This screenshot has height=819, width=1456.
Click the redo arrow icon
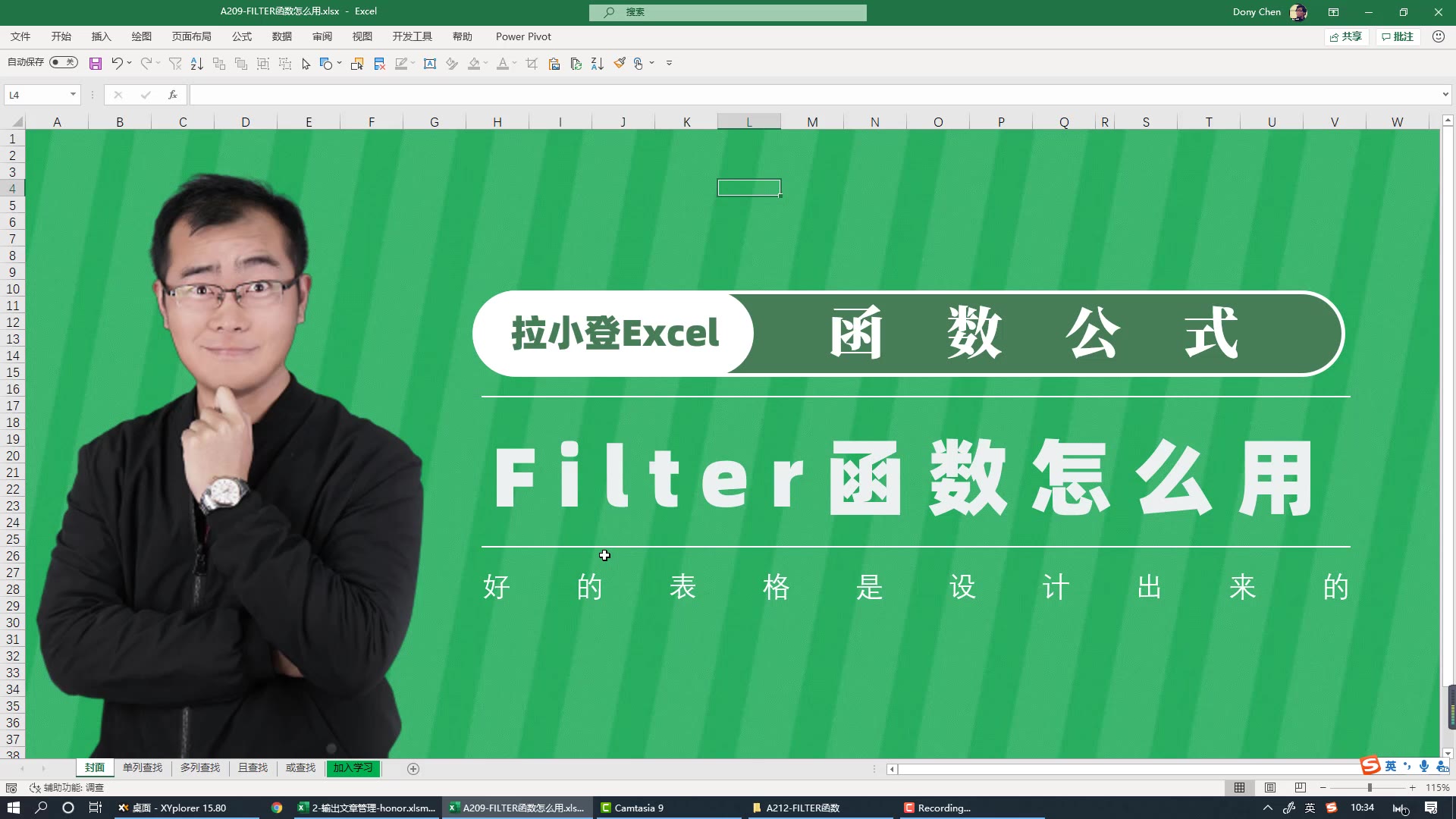pos(147,63)
